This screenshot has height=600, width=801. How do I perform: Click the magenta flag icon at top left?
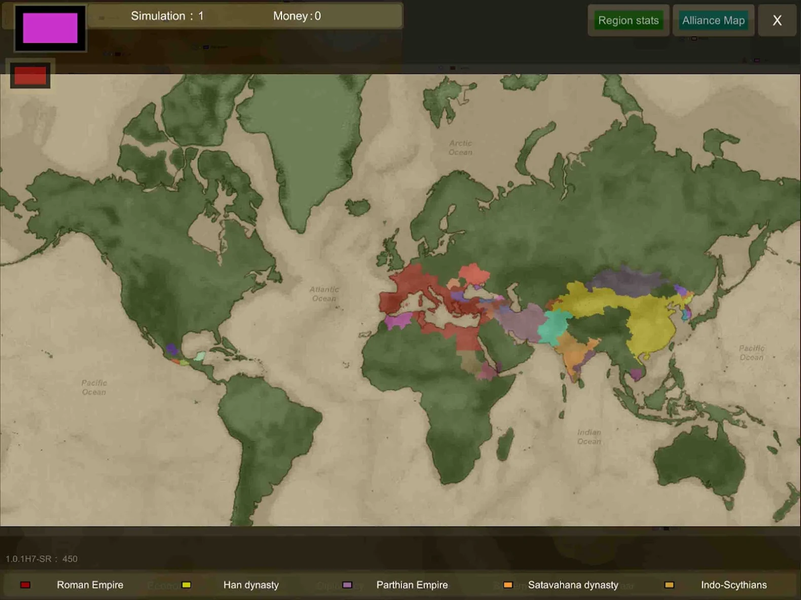[48, 27]
